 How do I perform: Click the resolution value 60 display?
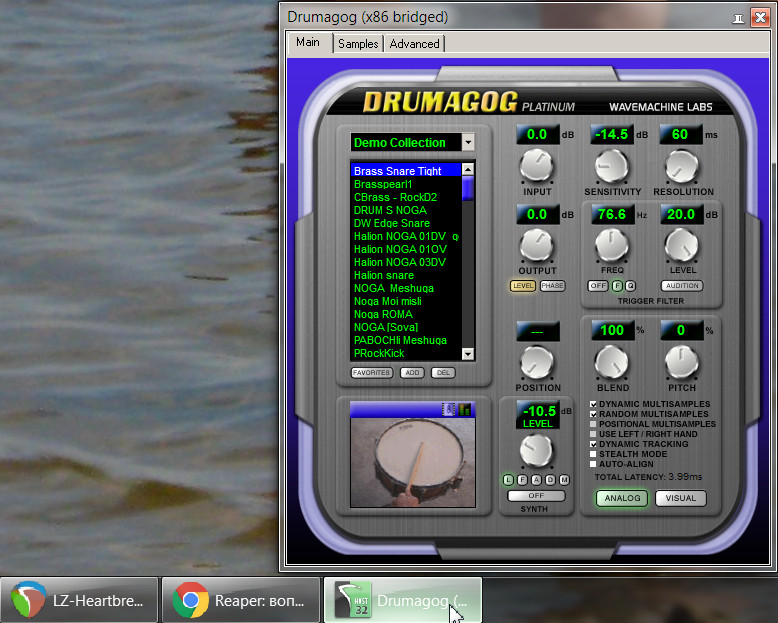click(x=681, y=134)
